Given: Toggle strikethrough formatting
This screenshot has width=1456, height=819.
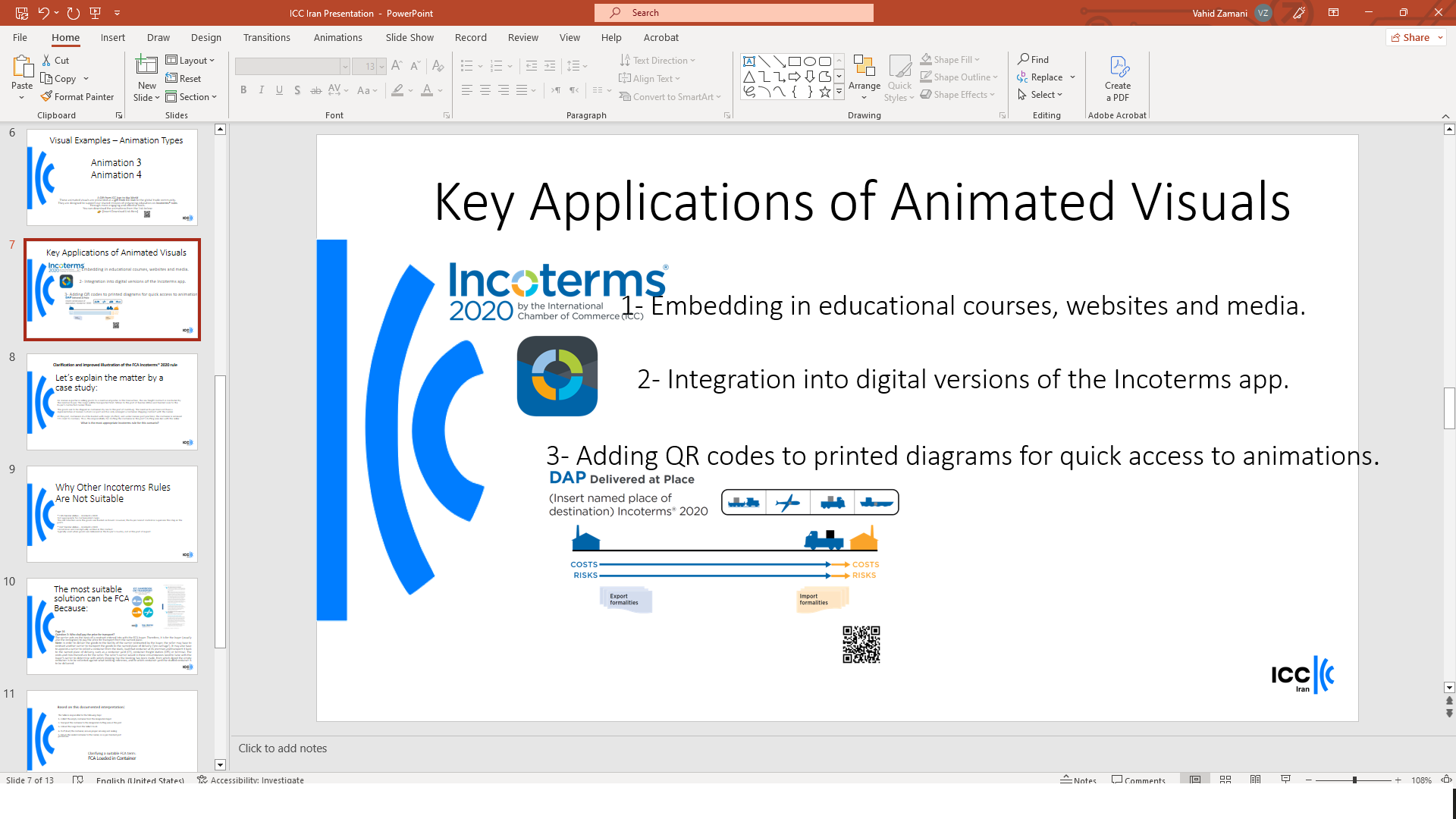Looking at the screenshot, I should pos(316,90).
